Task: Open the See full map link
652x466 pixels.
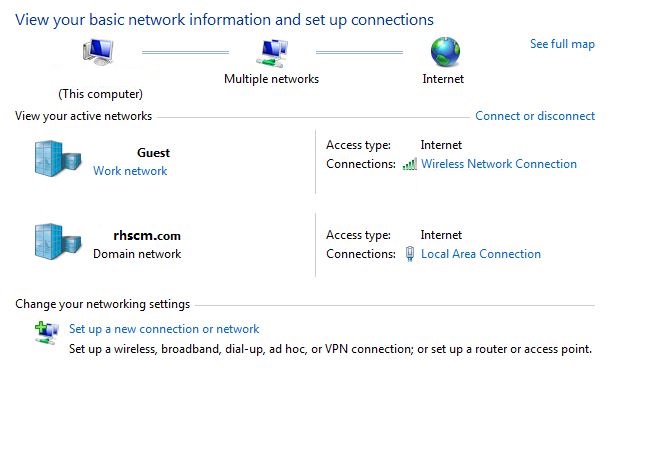Action: (562, 44)
